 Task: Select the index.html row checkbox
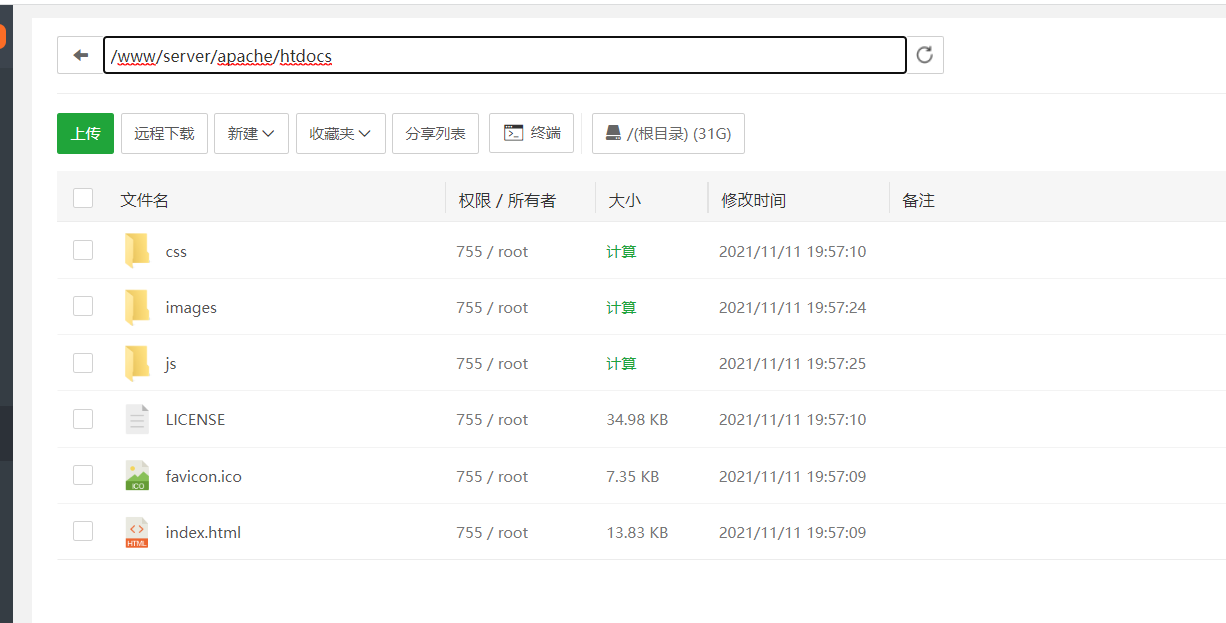pyautogui.click(x=83, y=531)
